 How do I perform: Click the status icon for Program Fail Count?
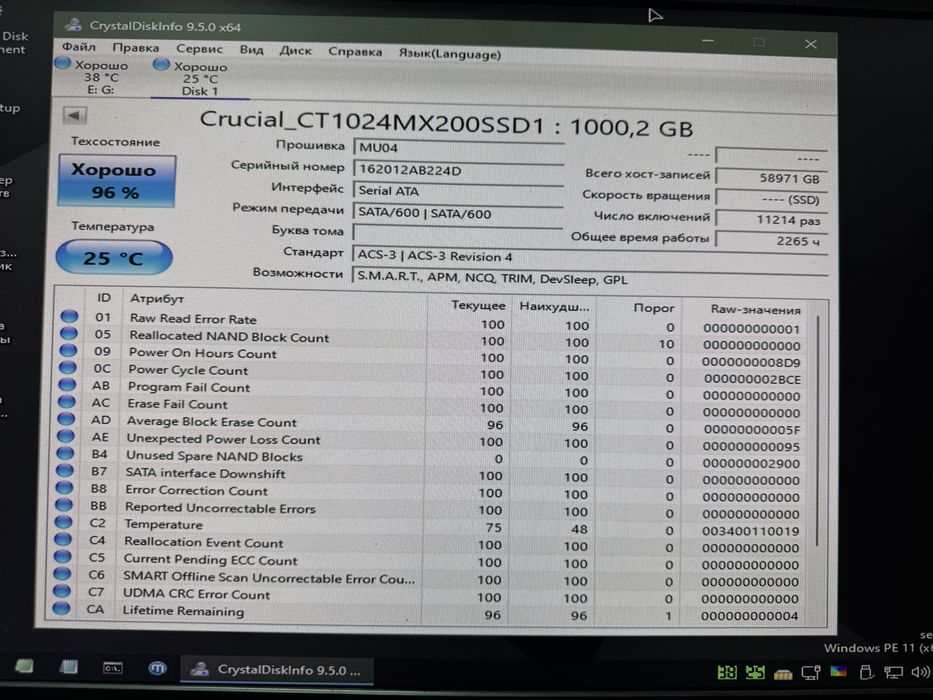[x=67, y=385]
